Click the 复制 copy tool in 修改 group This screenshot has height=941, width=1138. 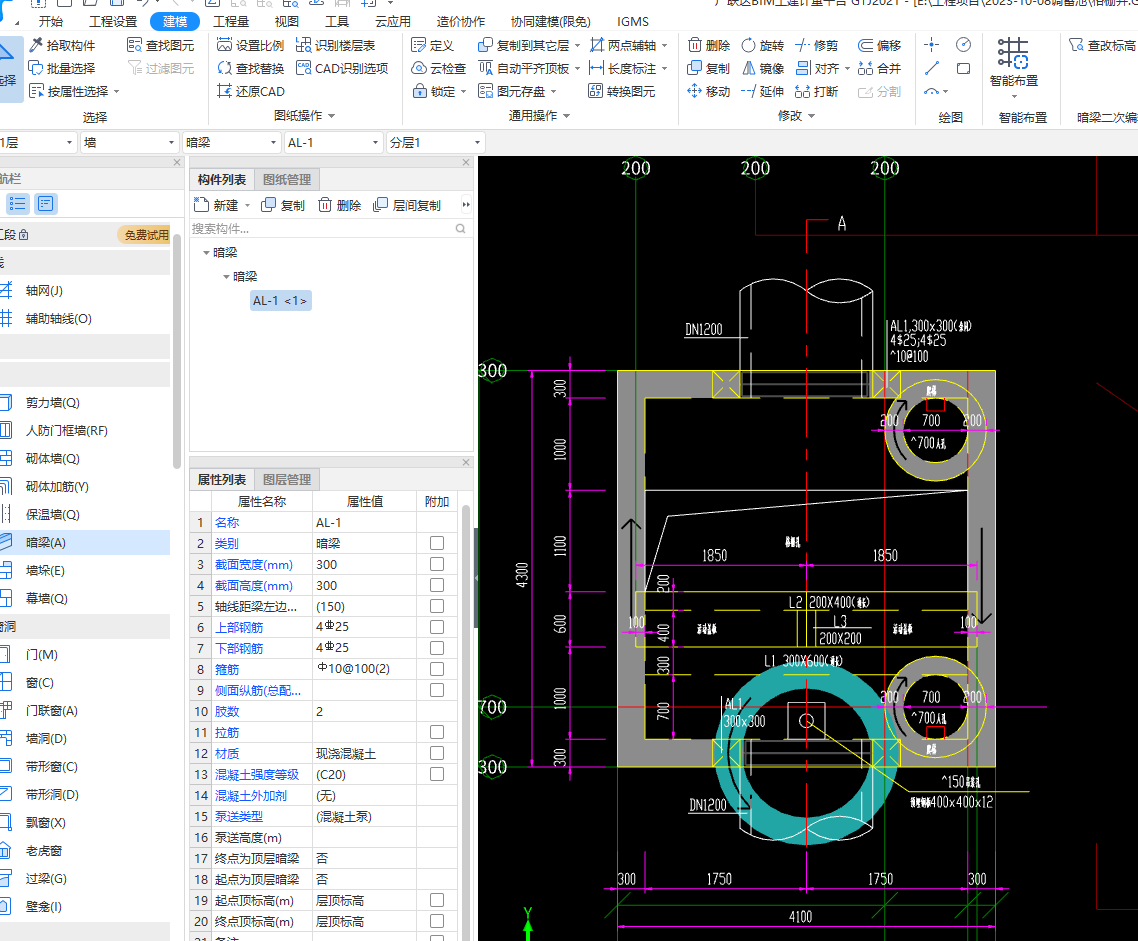[708, 68]
